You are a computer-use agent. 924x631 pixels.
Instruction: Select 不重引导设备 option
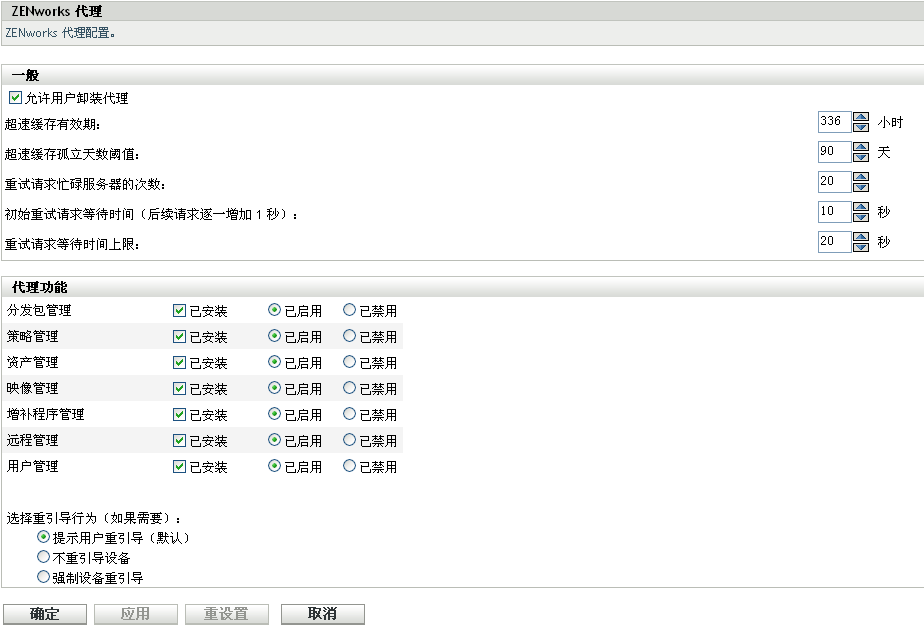point(43,556)
